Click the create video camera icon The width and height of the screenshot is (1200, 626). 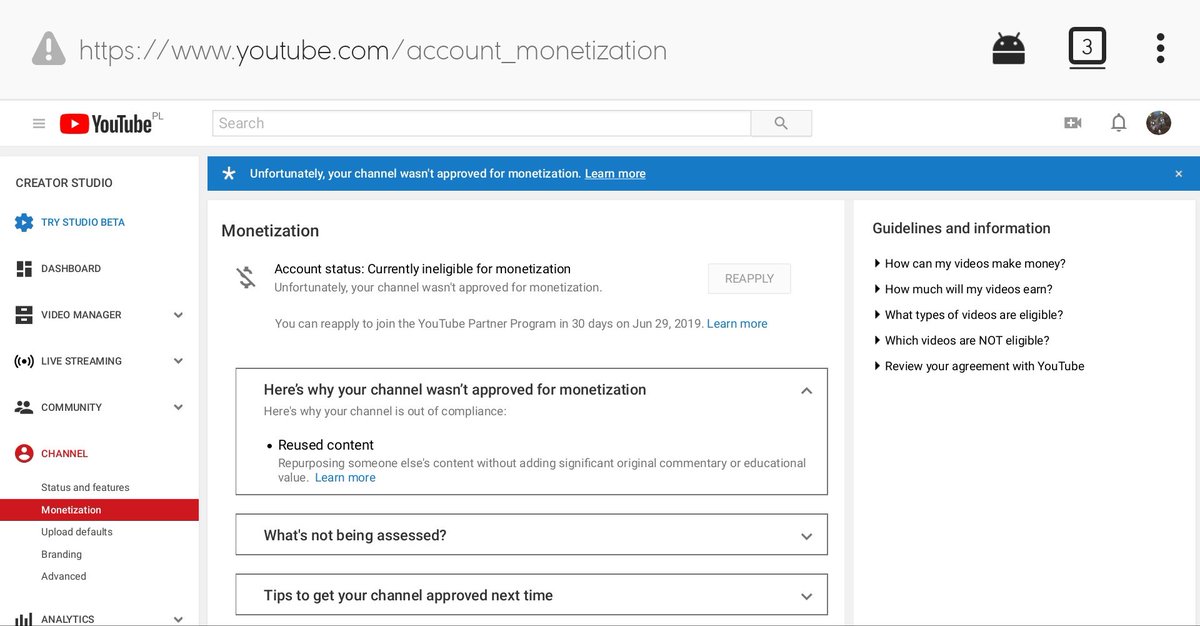click(1073, 123)
